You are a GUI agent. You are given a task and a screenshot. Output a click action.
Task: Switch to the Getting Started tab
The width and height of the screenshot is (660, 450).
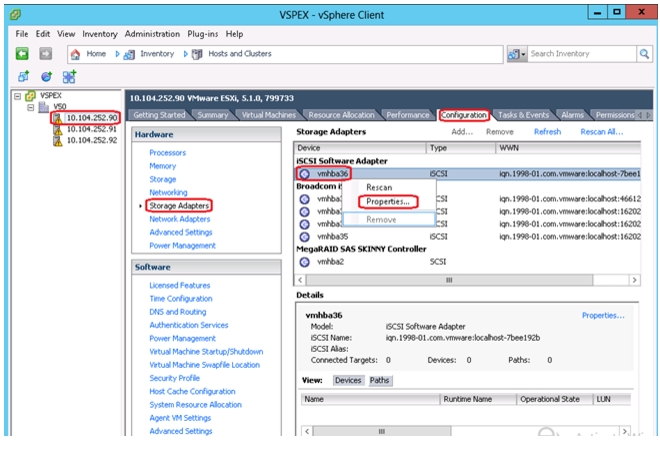pyautogui.click(x=159, y=115)
